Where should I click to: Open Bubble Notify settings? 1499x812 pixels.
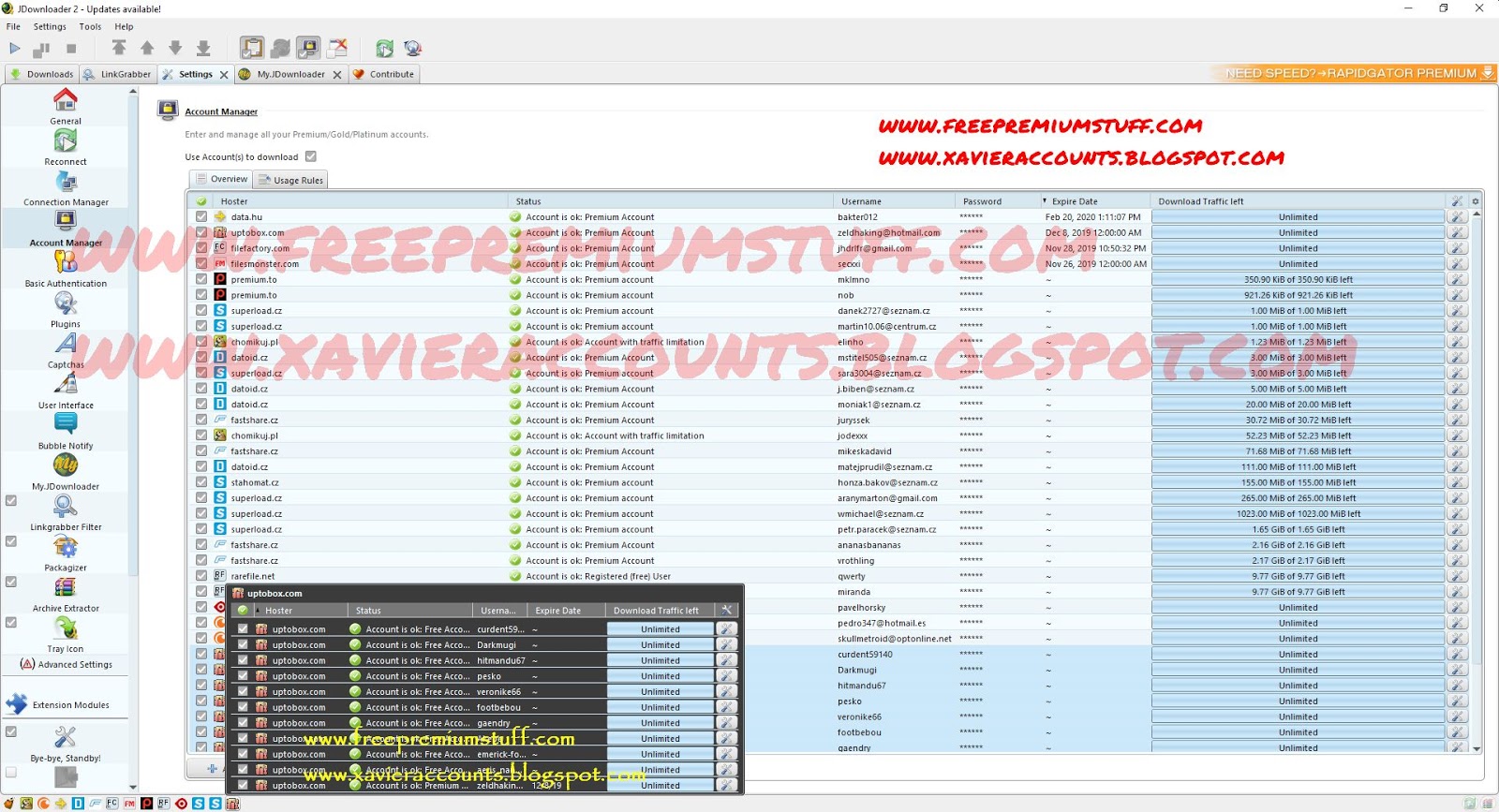tap(66, 432)
